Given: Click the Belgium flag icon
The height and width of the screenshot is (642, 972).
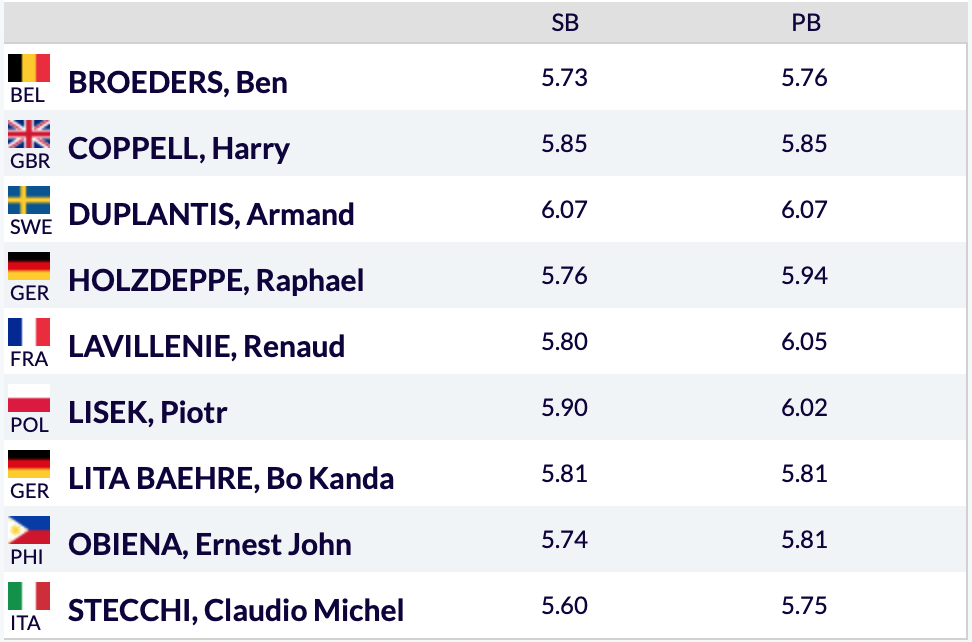Looking at the screenshot, I should (29, 68).
